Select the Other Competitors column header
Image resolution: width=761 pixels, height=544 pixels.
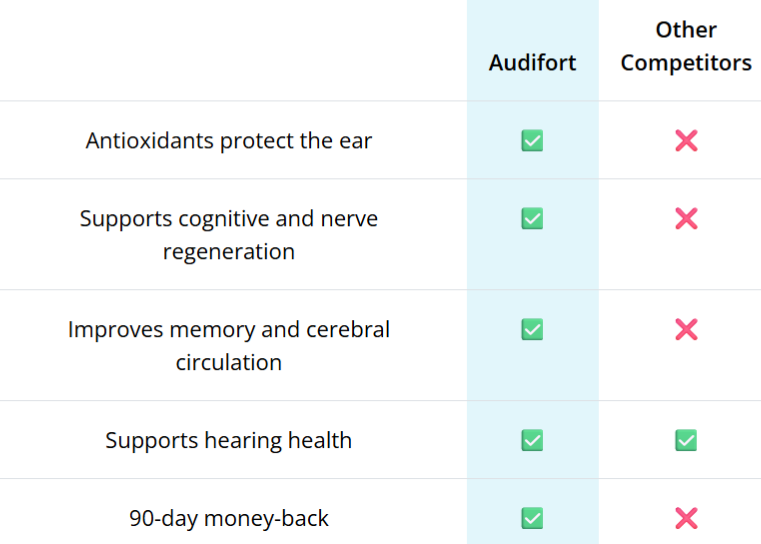point(686,46)
